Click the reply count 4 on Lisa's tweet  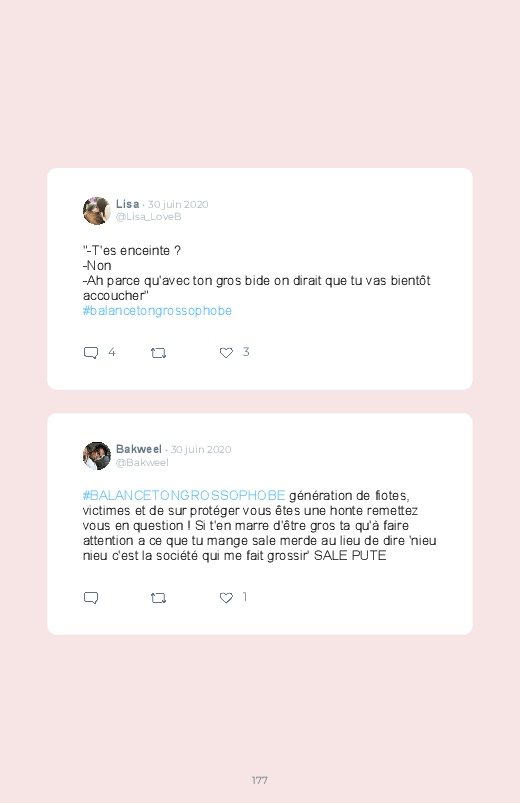(112, 352)
